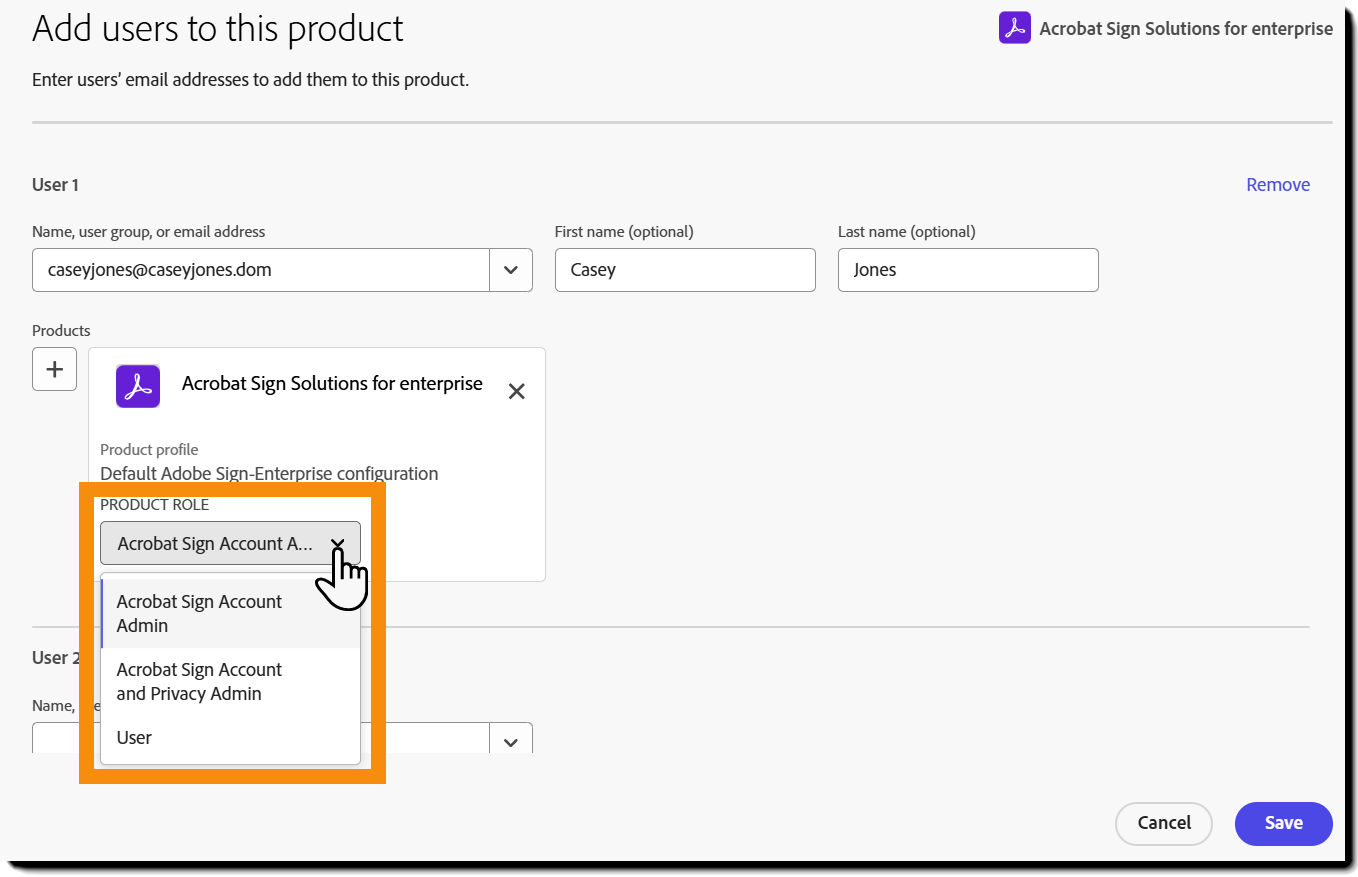Open the name dropdown for User 2
1358x877 pixels.
[510, 740]
